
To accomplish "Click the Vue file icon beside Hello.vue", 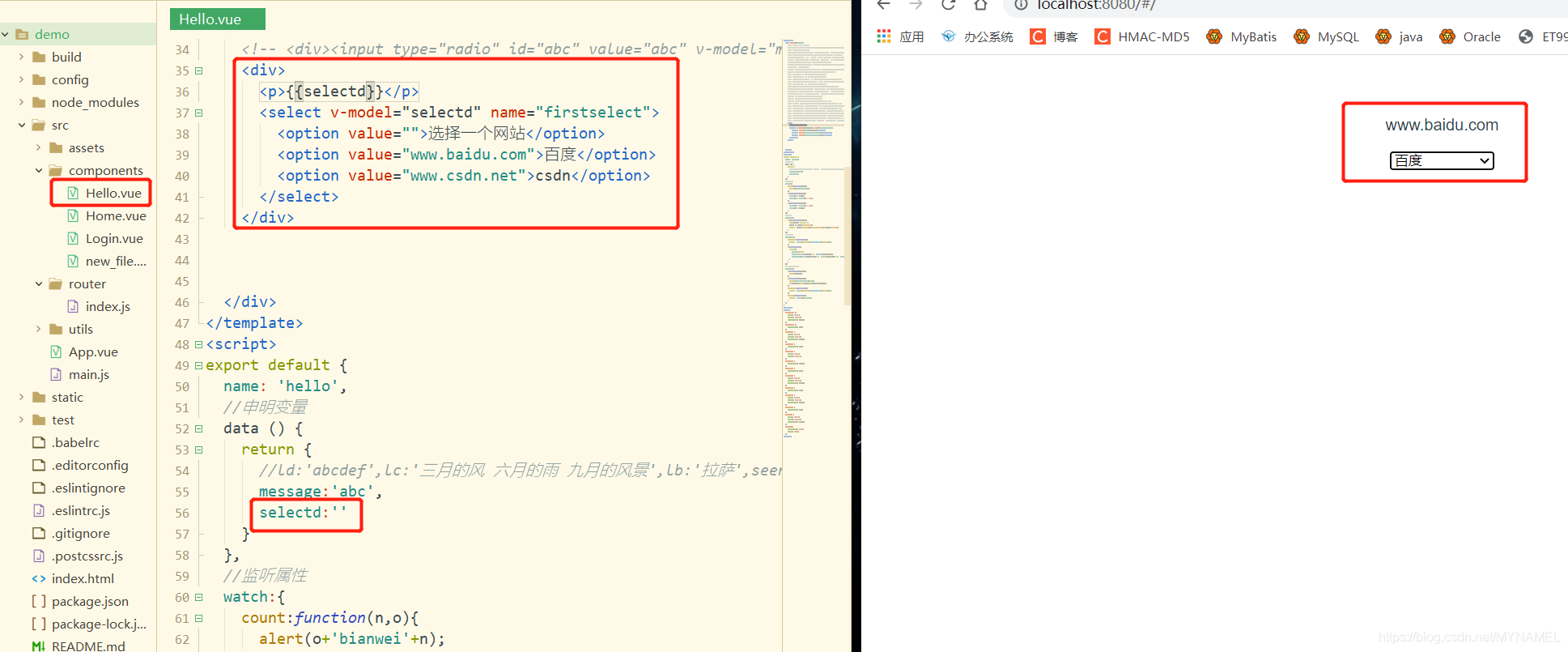I will pyautogui.click(x=73, y=193).
